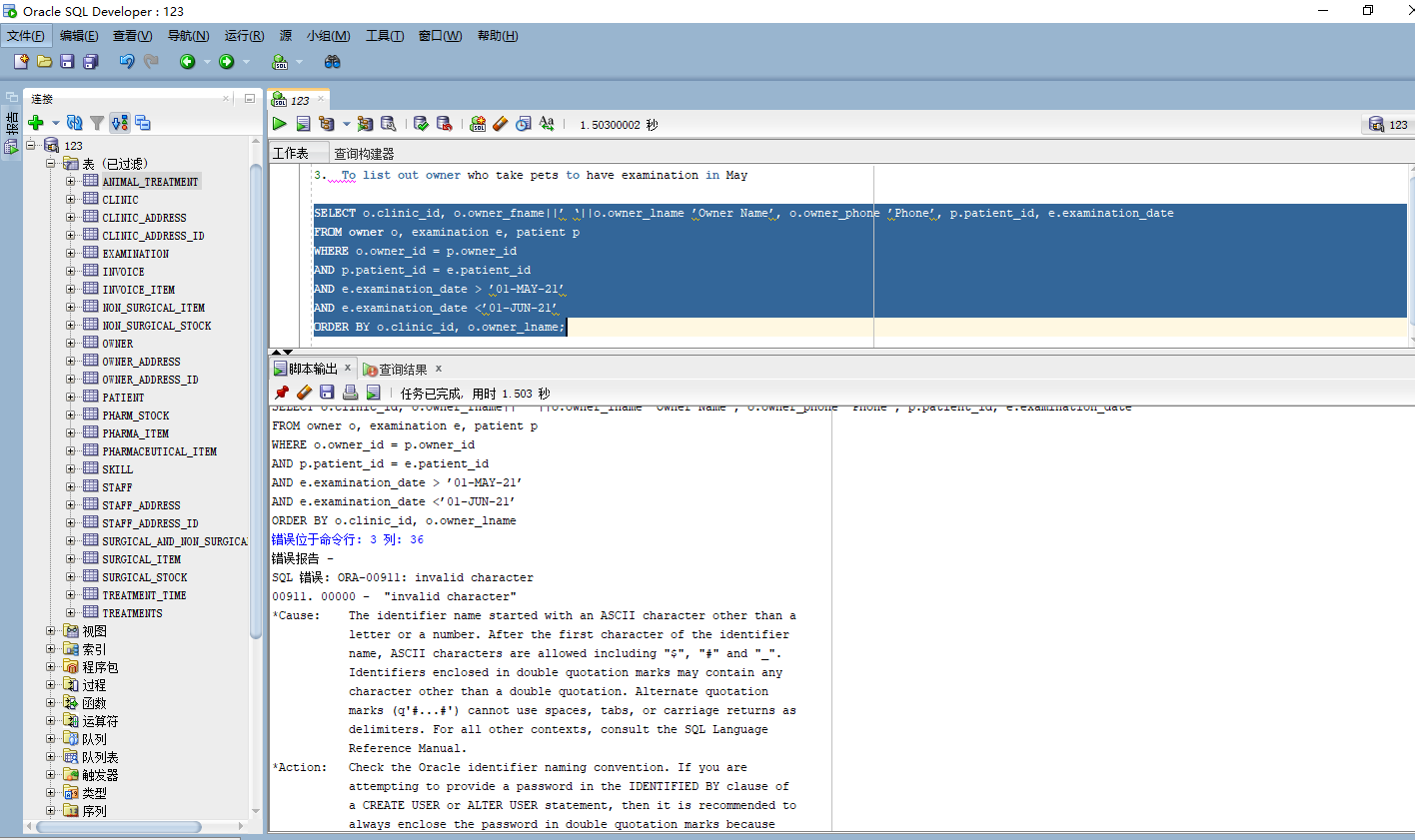Open the 运行(R) menu

(245, 36)
